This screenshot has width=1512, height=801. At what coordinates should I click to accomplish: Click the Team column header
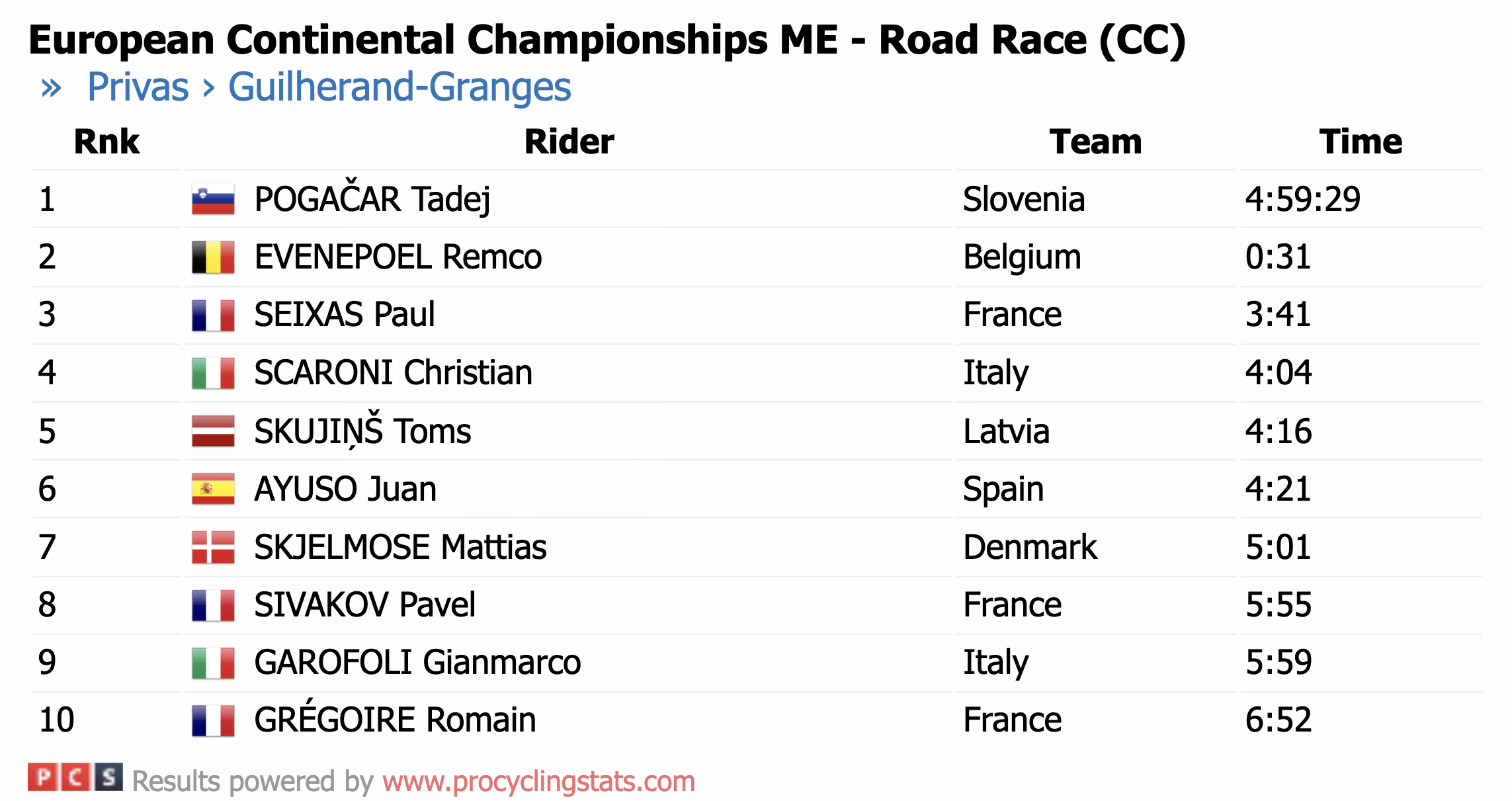click(x=1095, y=142)
